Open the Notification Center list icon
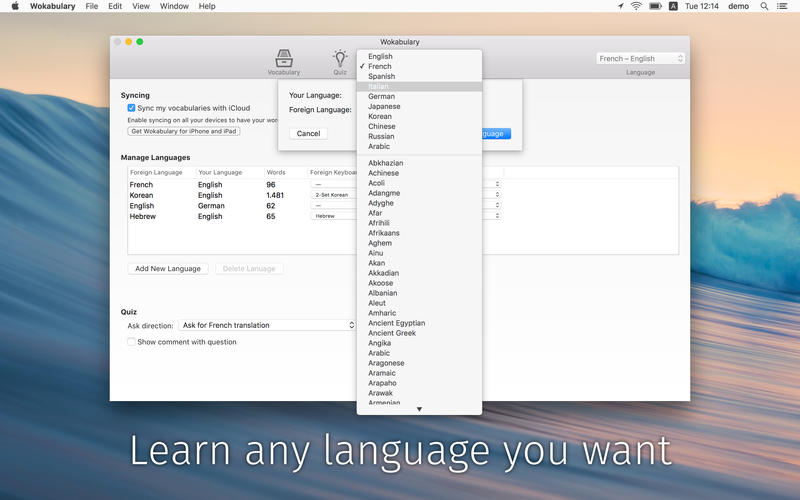The width and height of the screenshot is (800, 500). click(x=784, y=6)
